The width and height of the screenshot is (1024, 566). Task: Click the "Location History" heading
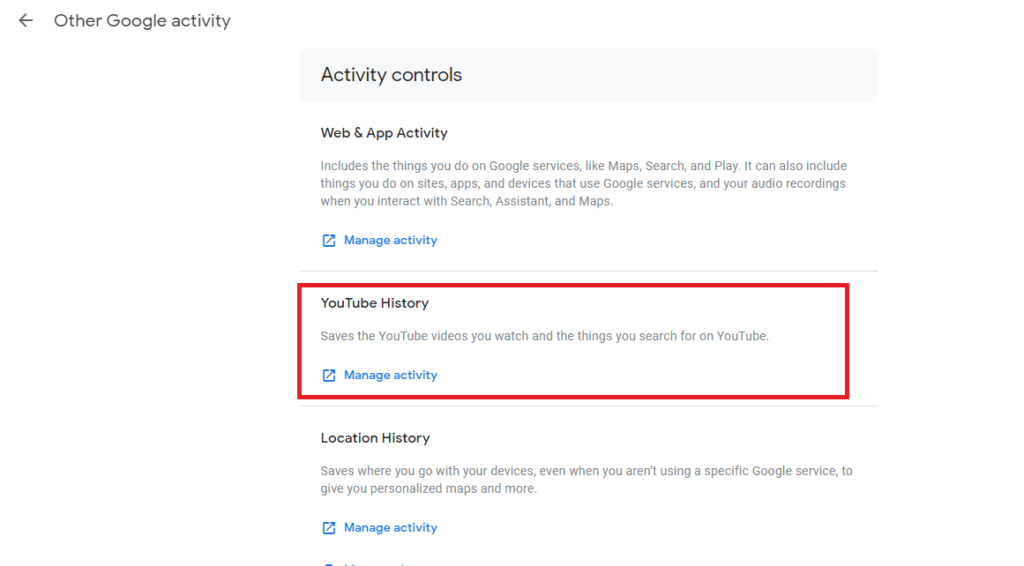click(376, 438)
